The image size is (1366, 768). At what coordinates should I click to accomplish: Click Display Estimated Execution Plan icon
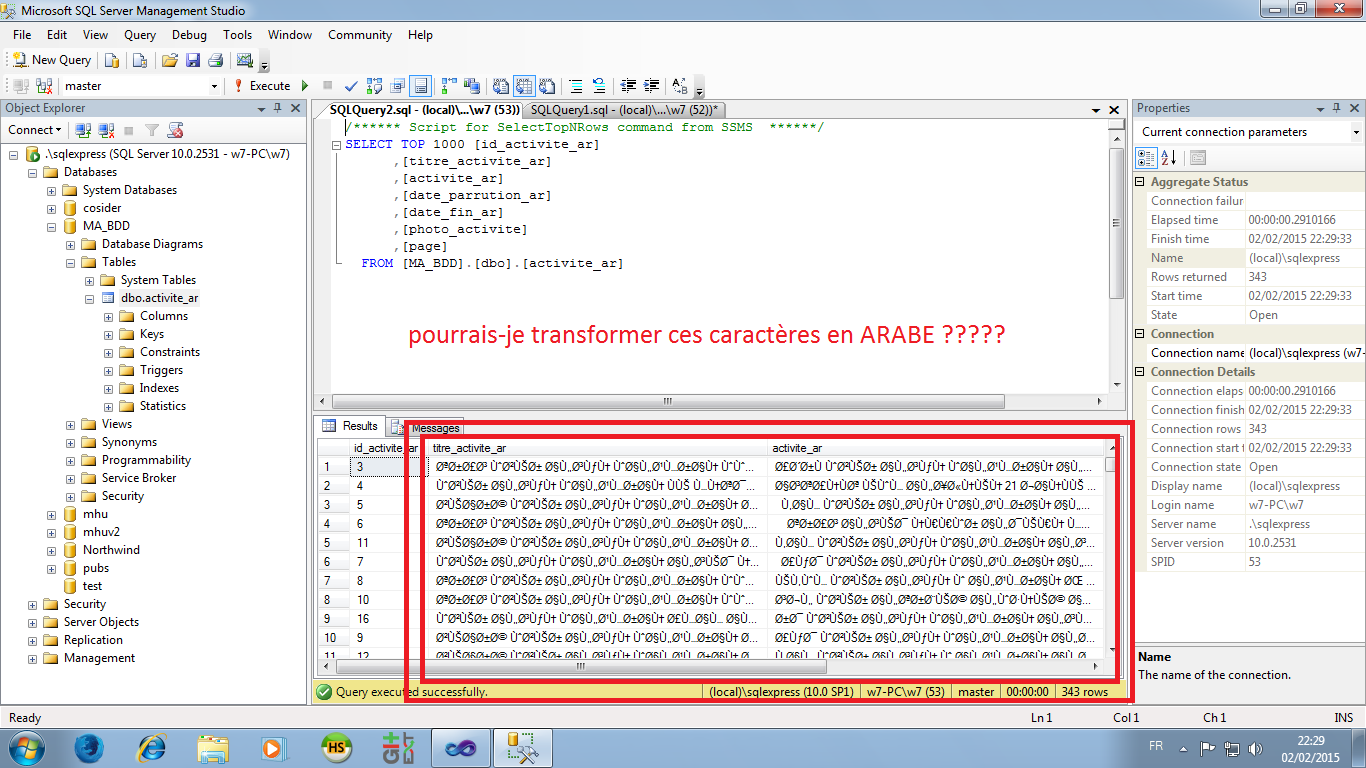[375, 86]
